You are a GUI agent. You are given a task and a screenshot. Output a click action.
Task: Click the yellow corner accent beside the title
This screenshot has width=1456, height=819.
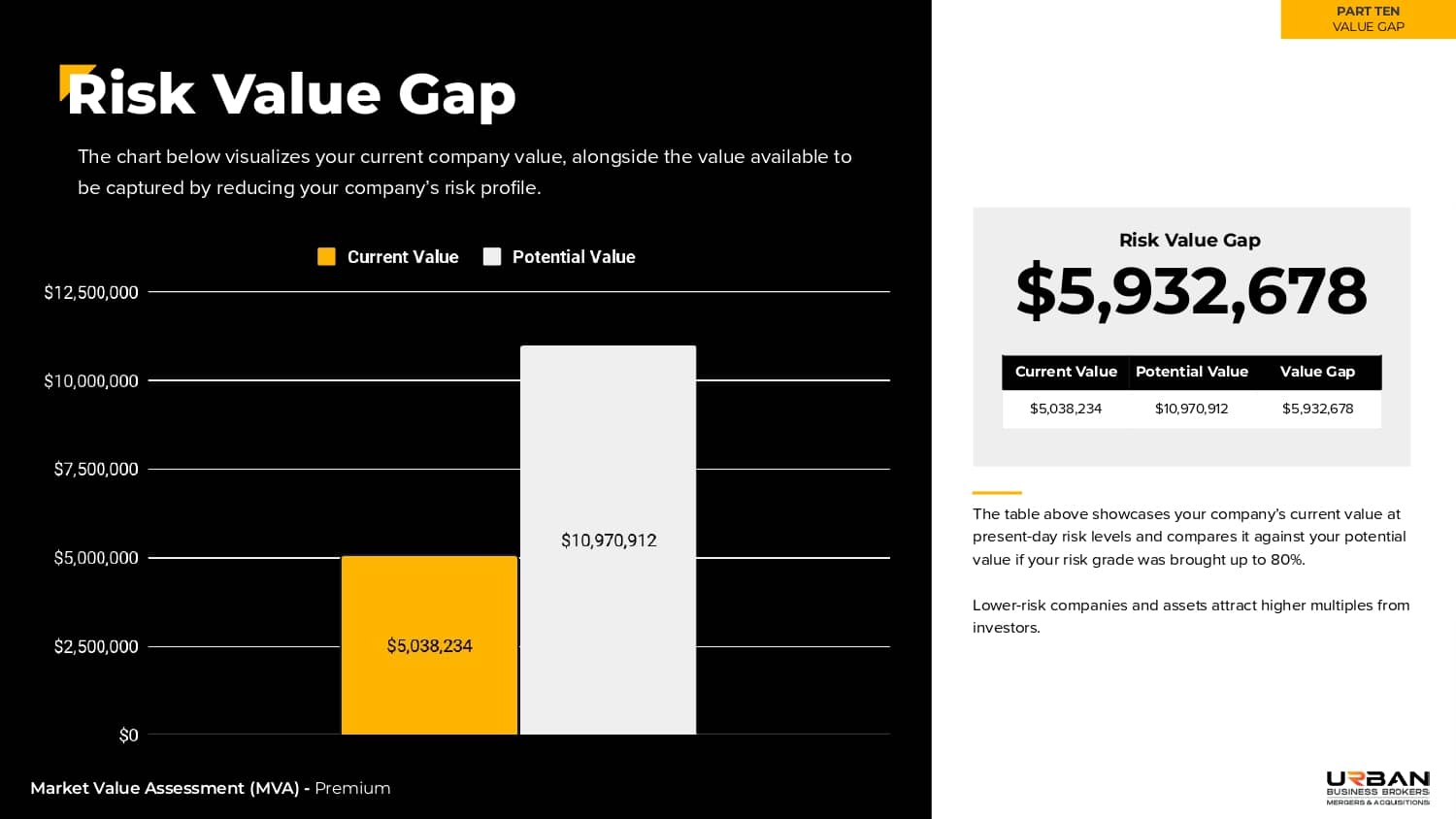coord(69,78)
